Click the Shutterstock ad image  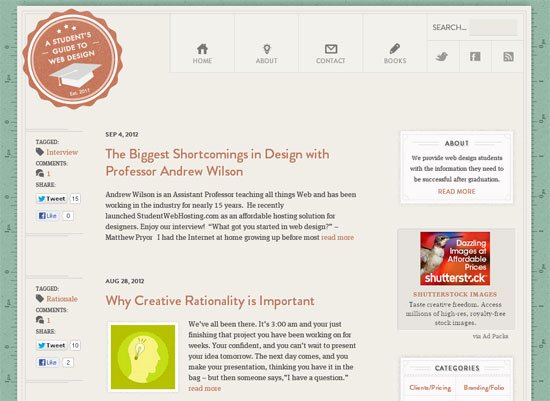tap(455, 258)
